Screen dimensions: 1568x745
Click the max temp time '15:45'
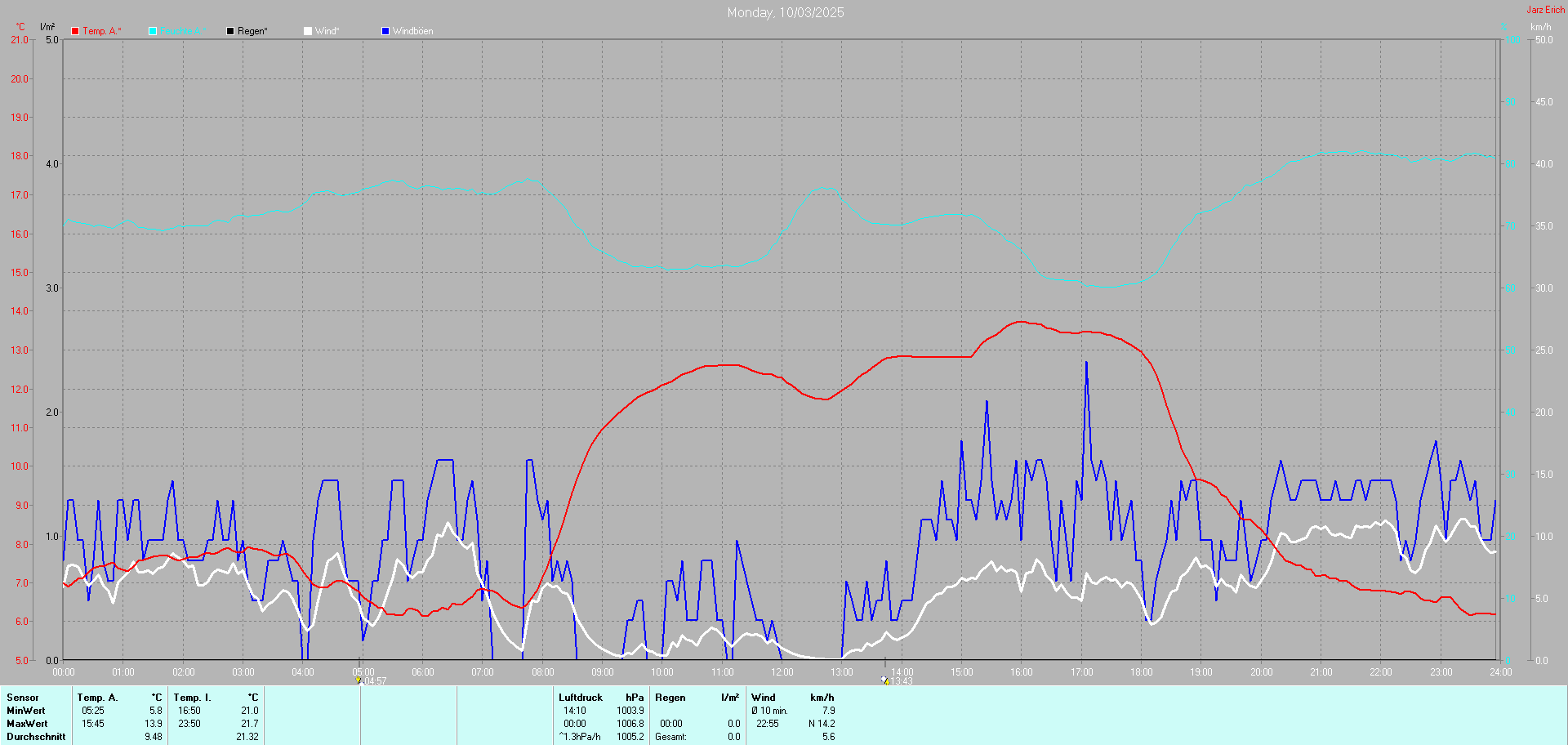[x=93, y=724]
